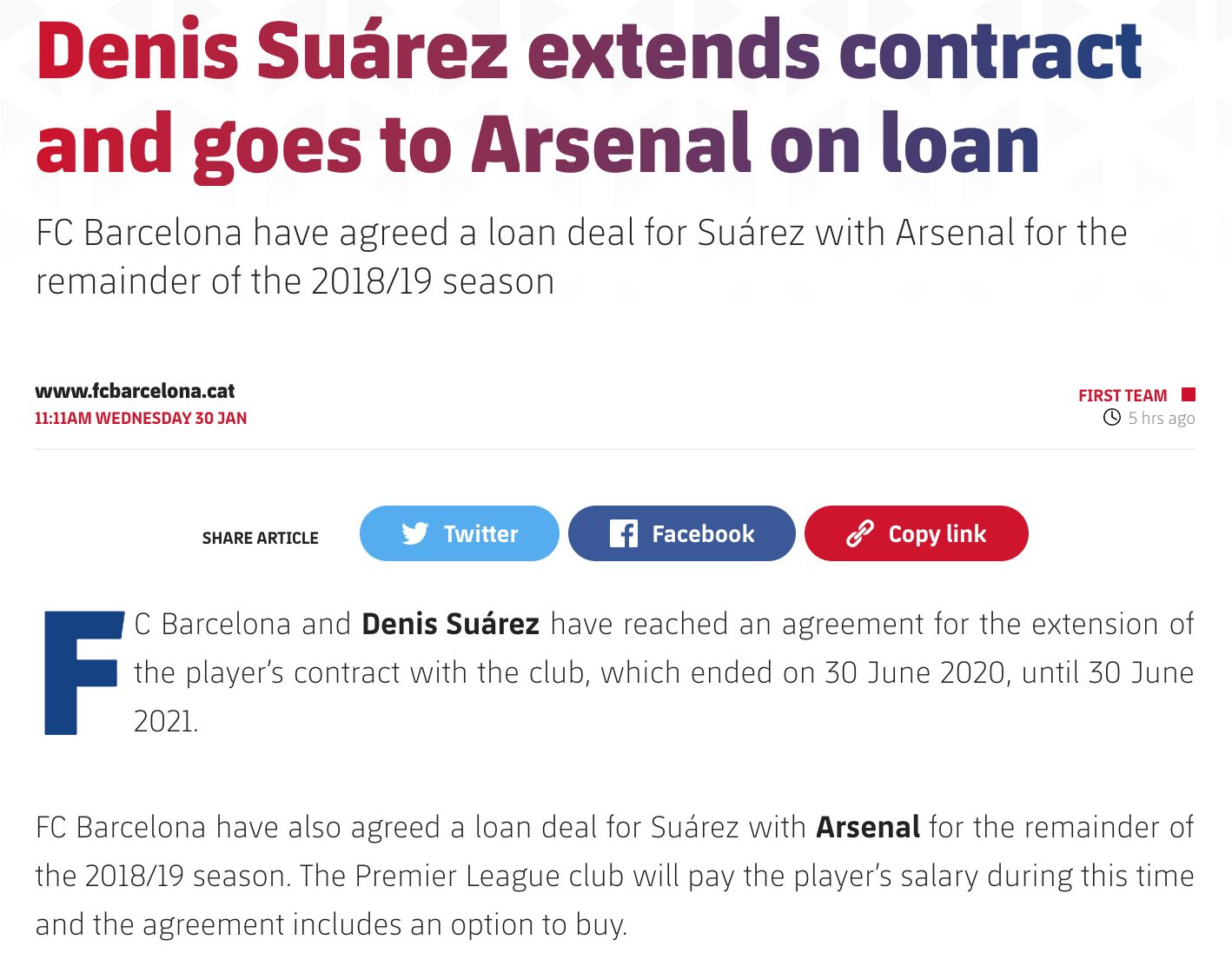This screenshot has width=1232, height=966.
Task: Click the clock icon beside the timestamp
Action: pyautogui.click(x=1112, y=418)
